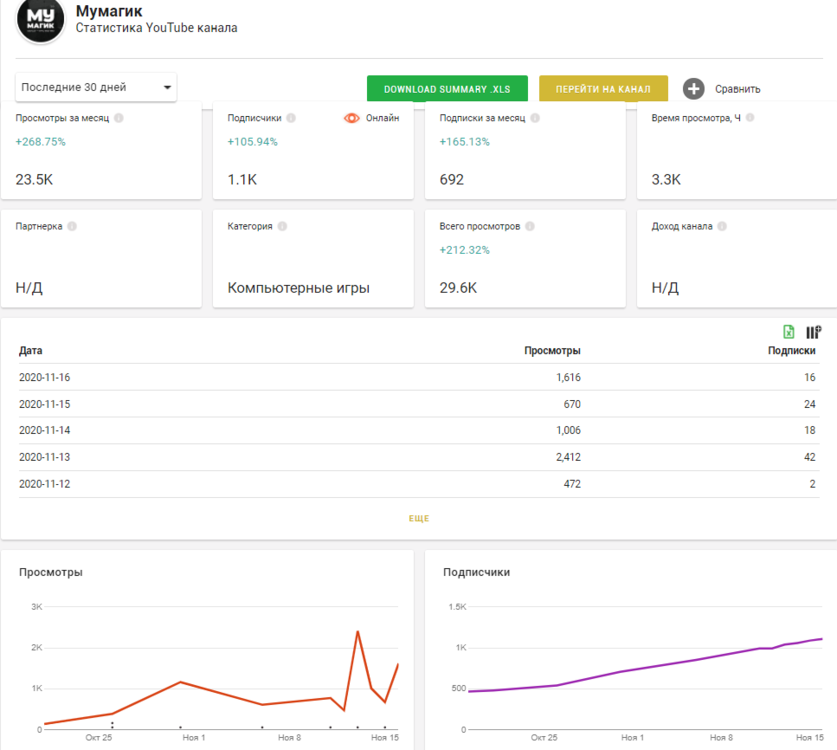Image resolution: width=837 pixels, height=750 pixels.
Task: Open the table column settings icon
Action: click(x=813, y=332)
